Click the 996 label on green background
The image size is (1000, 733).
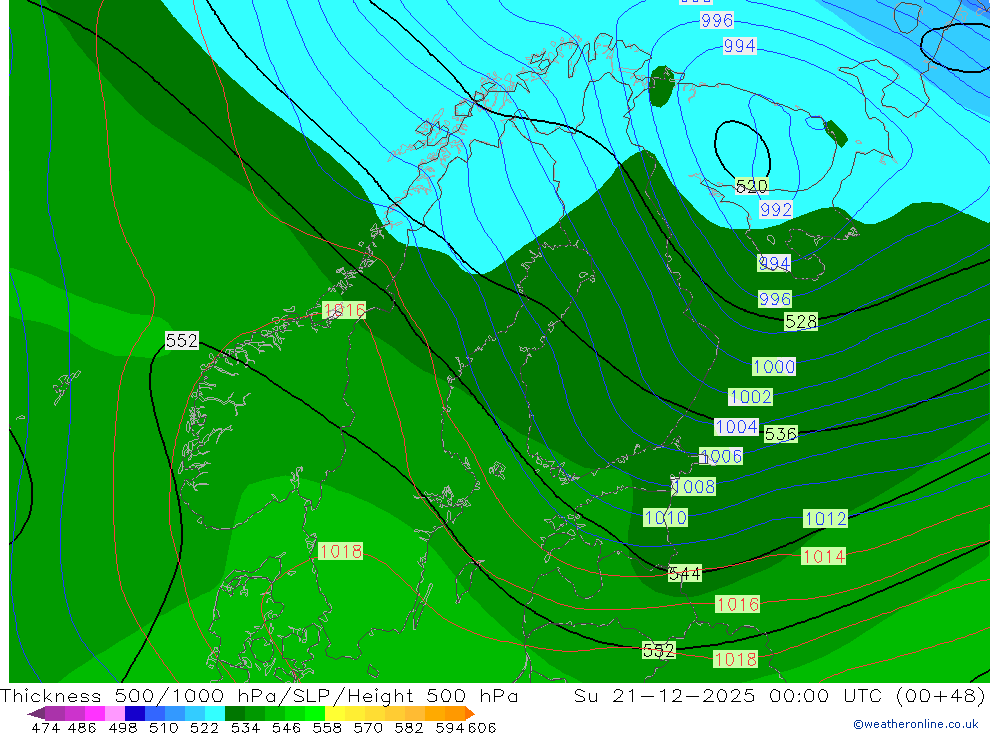click(774, 299)
